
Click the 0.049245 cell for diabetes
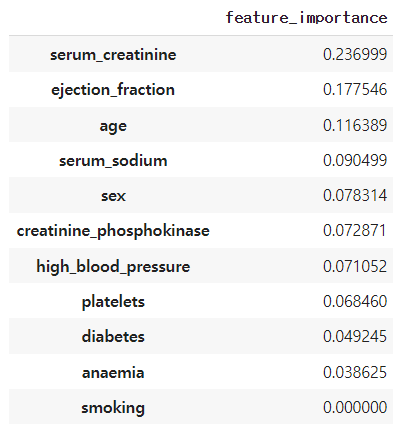(355, 336)
